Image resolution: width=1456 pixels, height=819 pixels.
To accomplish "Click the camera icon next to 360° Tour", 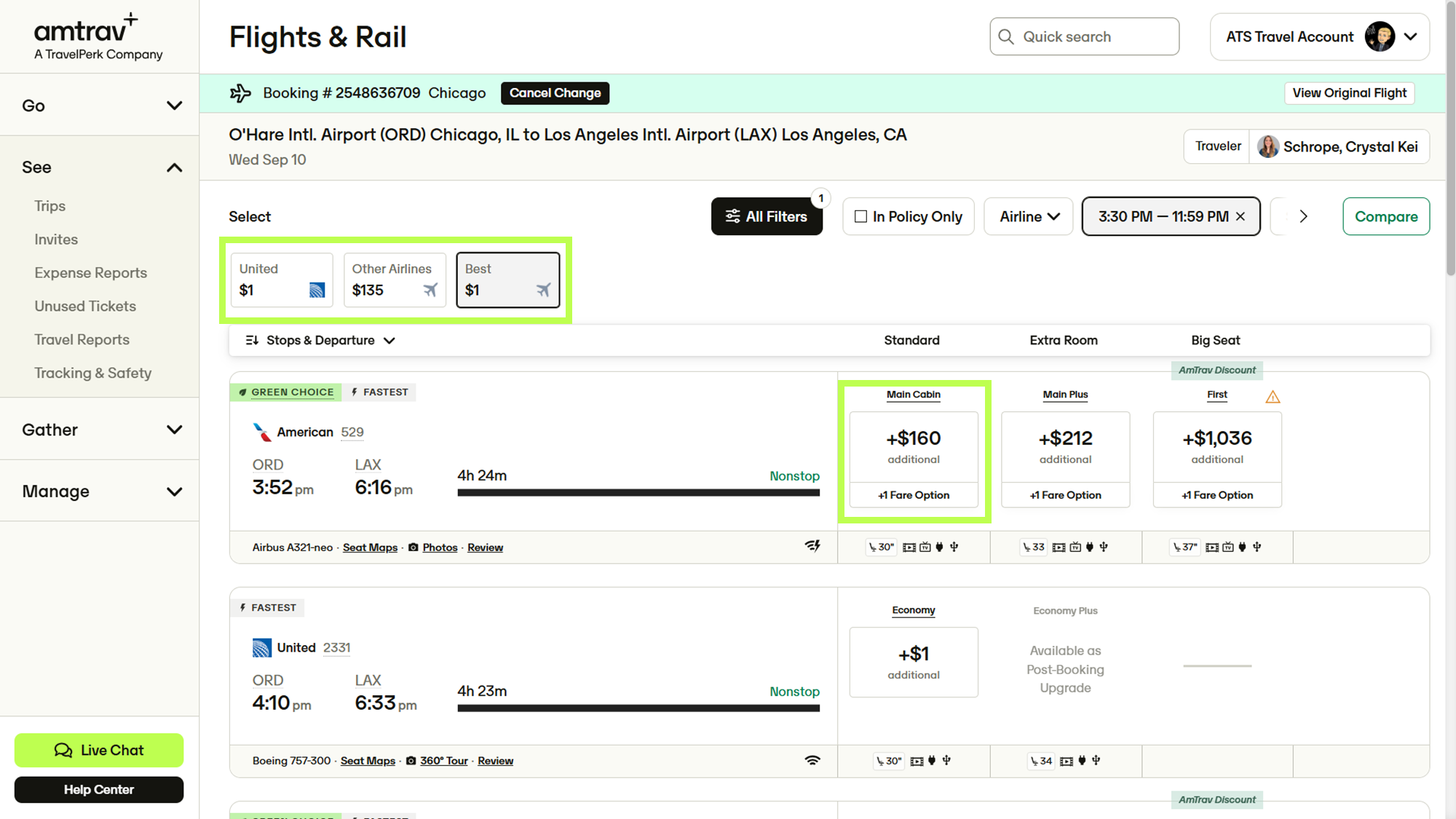I will point(411,761).
